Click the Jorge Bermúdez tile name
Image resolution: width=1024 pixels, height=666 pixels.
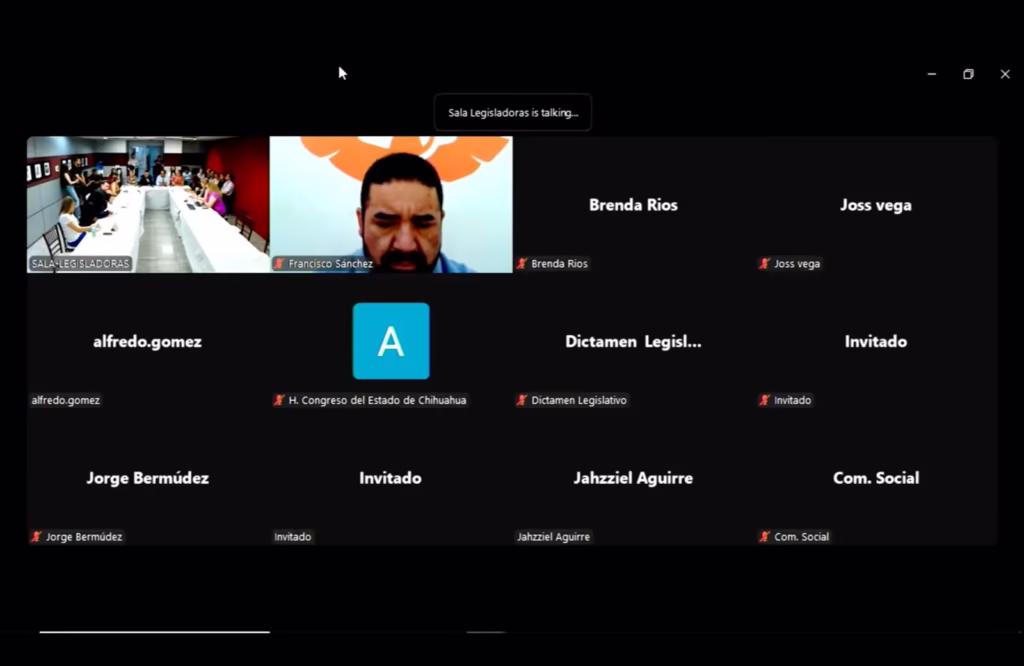[x=148, y=478]
